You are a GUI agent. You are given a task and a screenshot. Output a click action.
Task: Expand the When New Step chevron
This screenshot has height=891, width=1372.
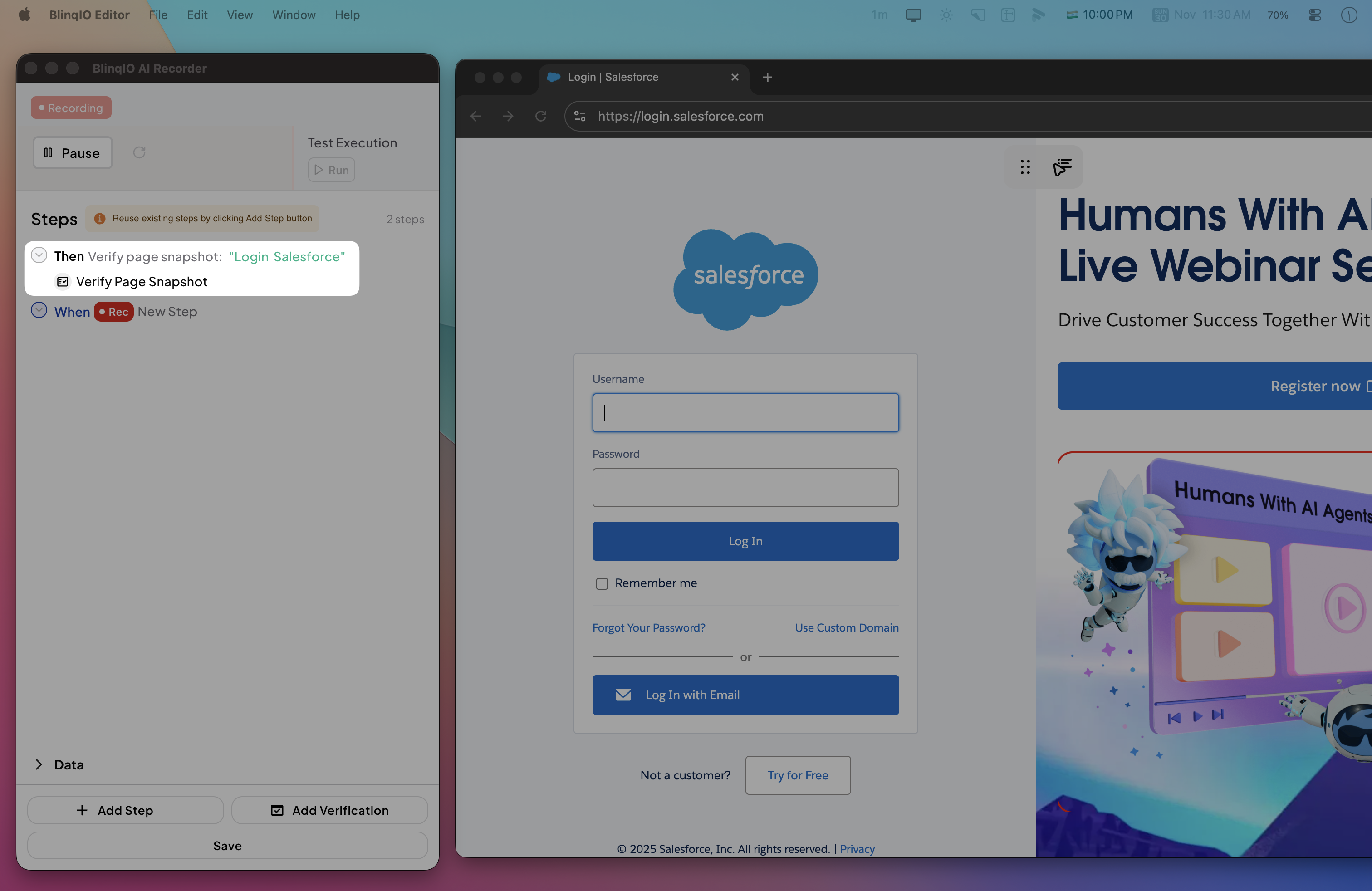39,311
